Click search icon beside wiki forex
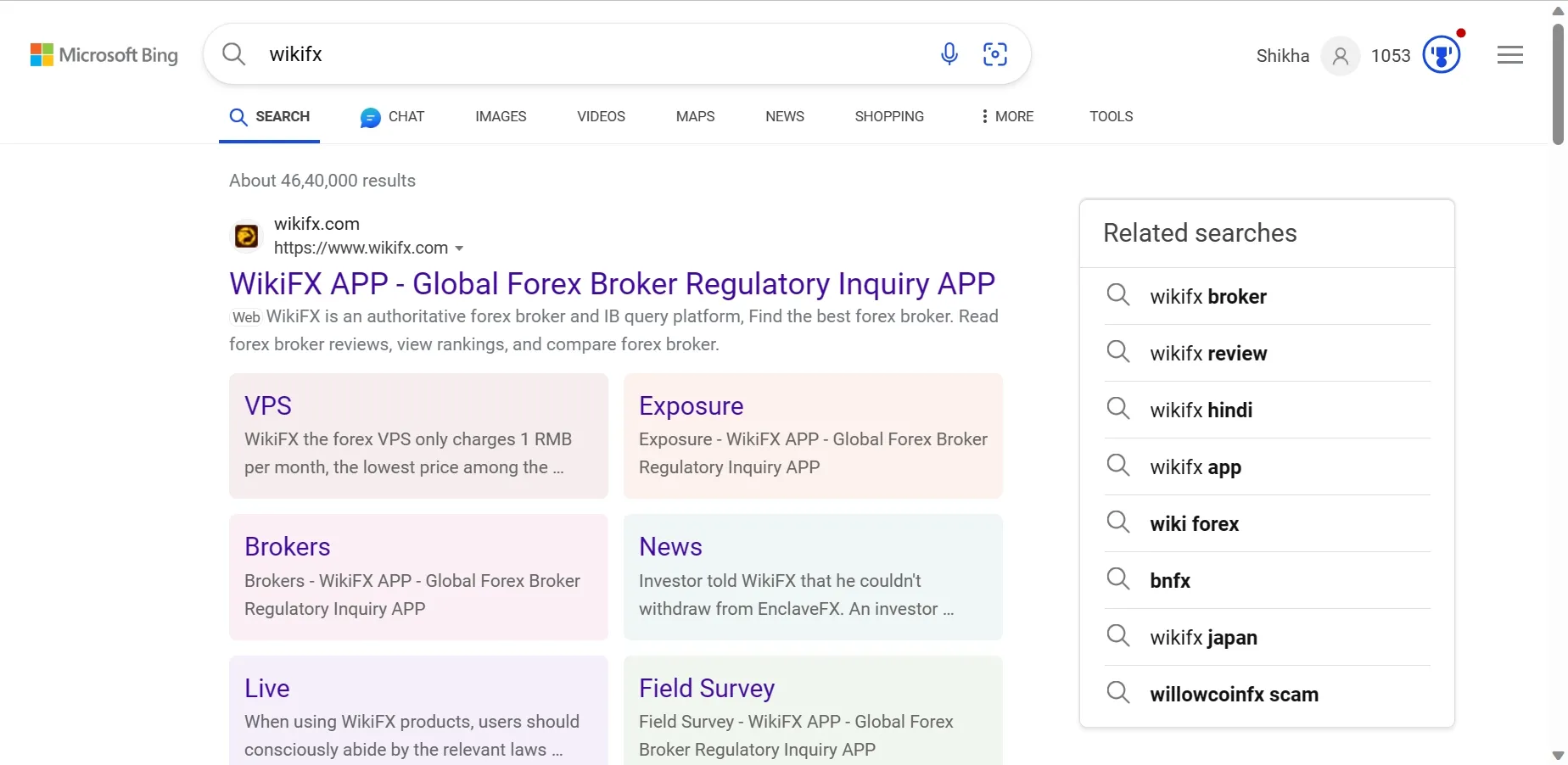This screenshot has width=1568, height=765. point(1118,522)
